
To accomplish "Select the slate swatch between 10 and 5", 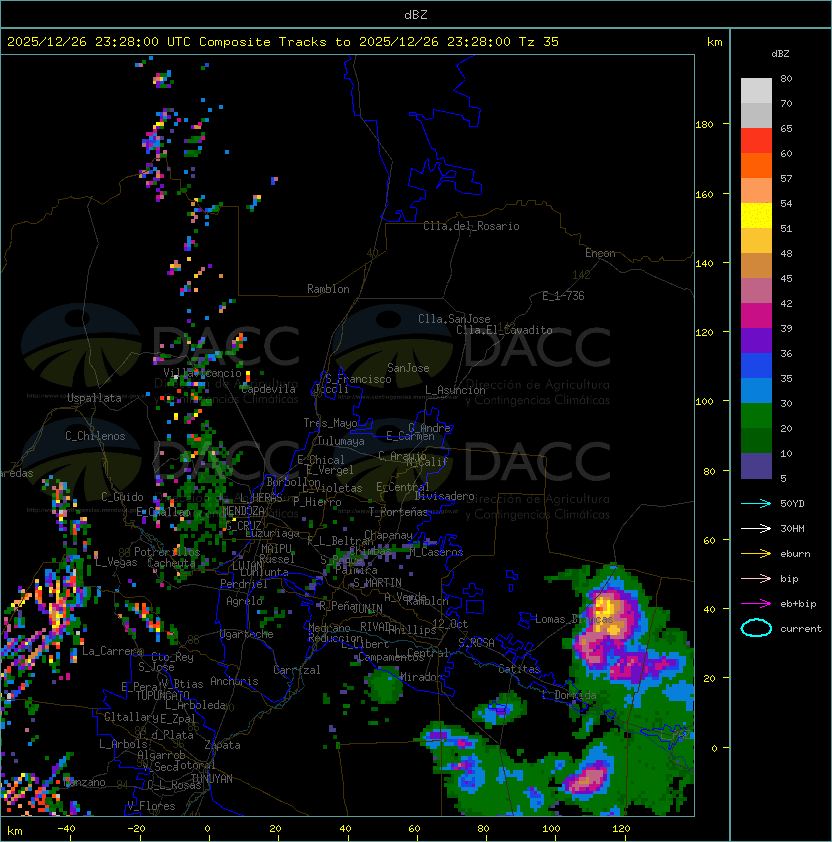I will 756,466.
